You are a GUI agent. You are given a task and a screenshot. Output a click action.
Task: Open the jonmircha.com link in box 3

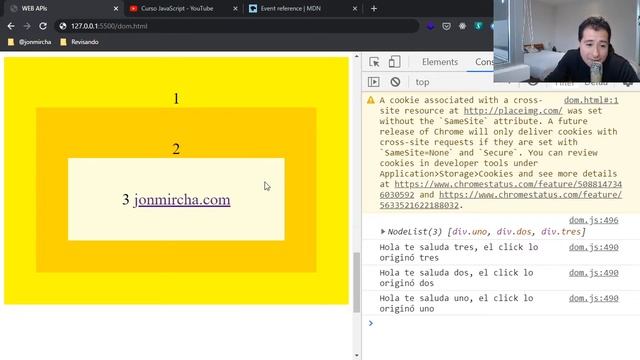coord(182,200)
